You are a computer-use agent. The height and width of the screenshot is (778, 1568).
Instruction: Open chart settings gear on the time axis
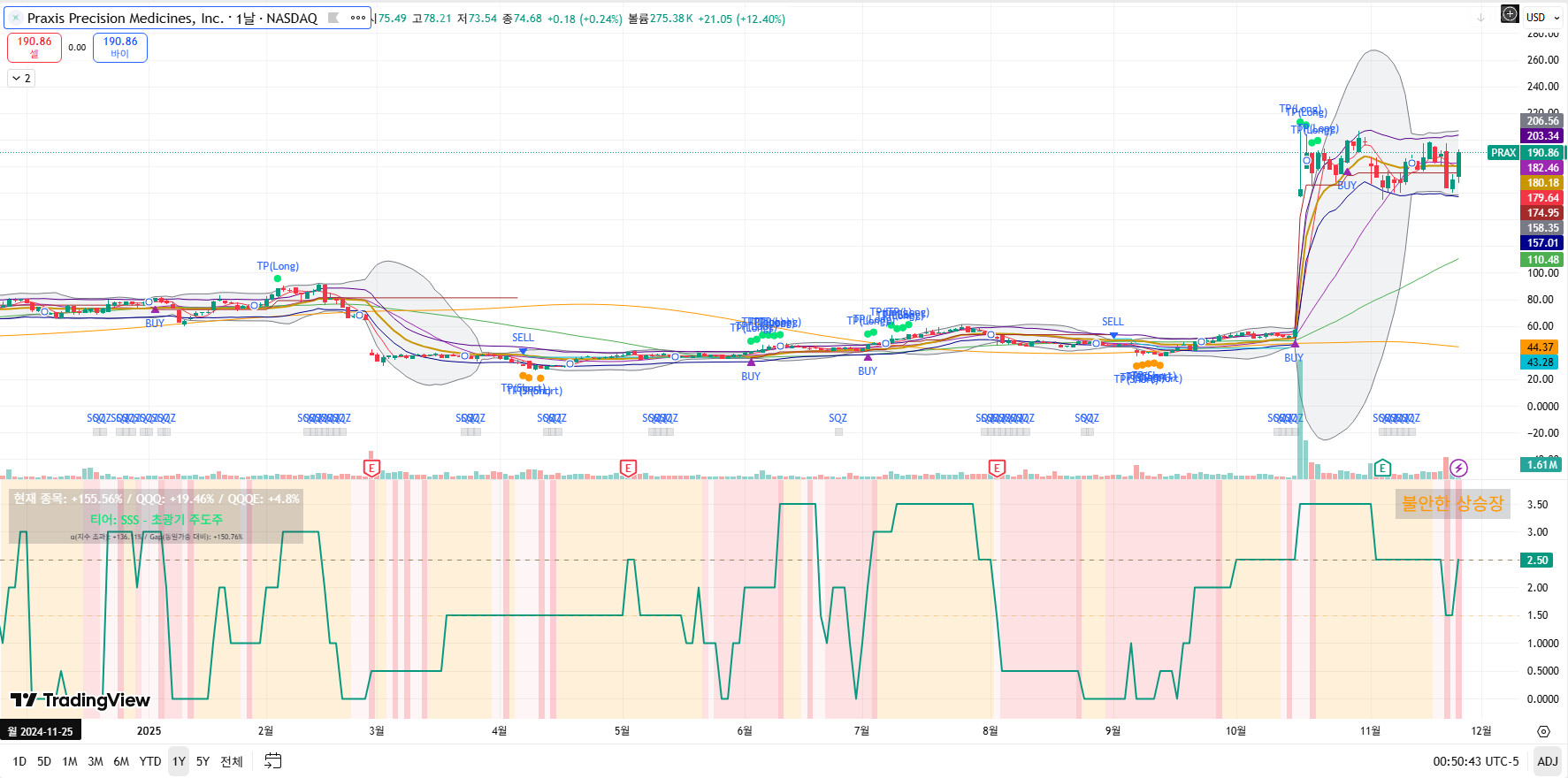(1543, 731)
